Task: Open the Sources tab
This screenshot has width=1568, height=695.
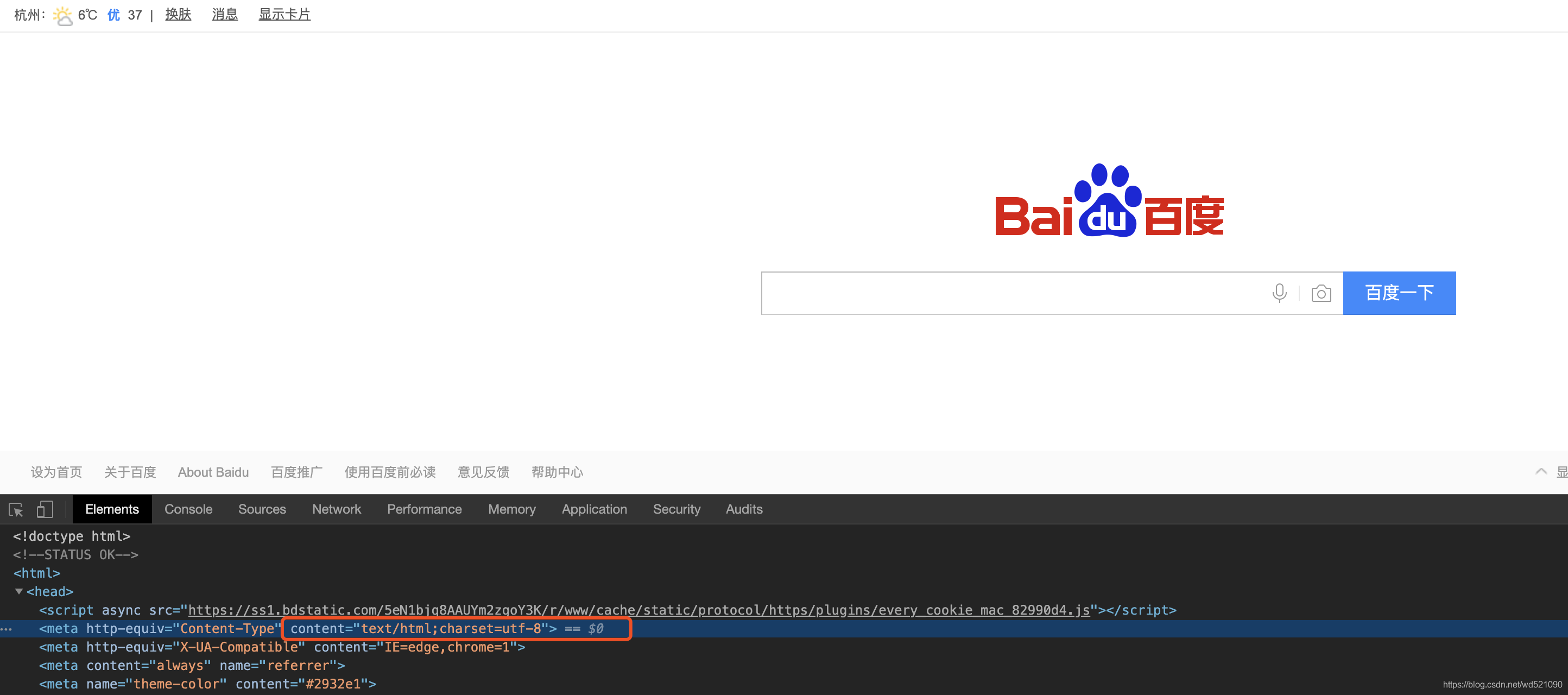Action: (262, 509)
